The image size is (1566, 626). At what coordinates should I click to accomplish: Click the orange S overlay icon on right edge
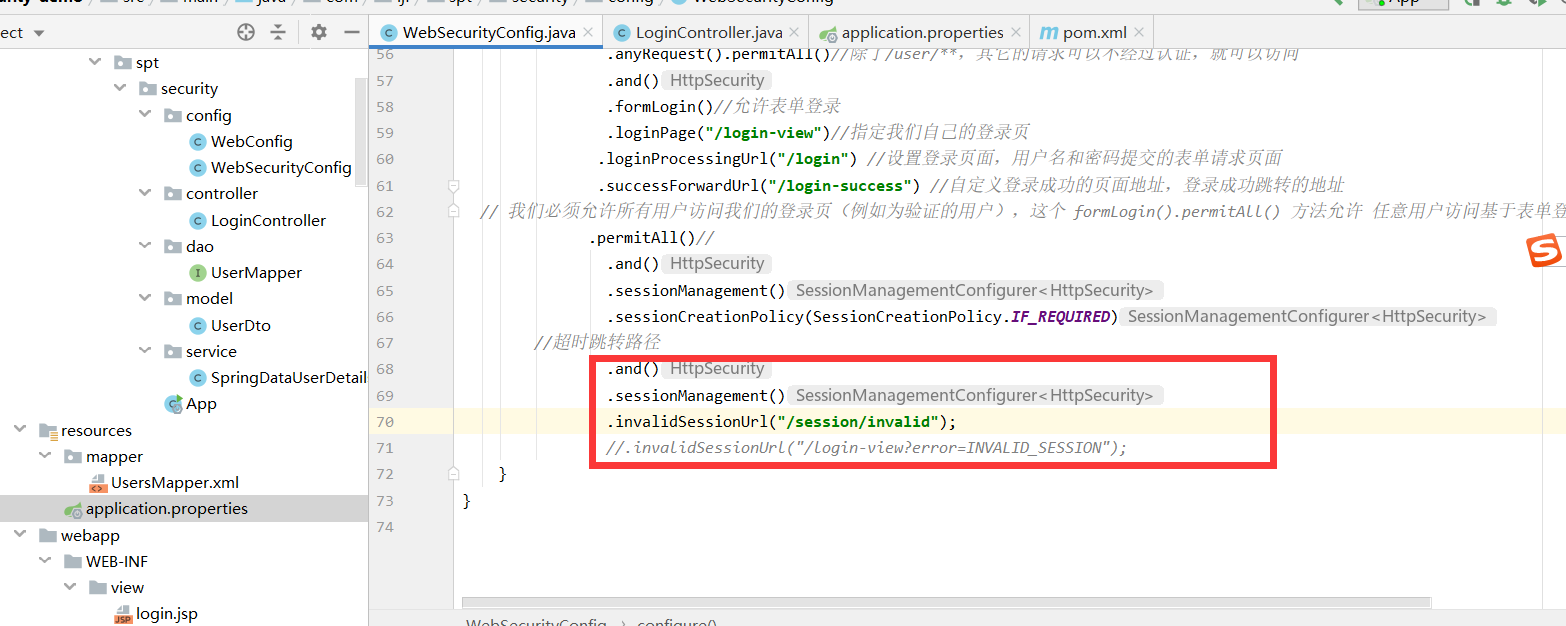(x=1546, y=251)
